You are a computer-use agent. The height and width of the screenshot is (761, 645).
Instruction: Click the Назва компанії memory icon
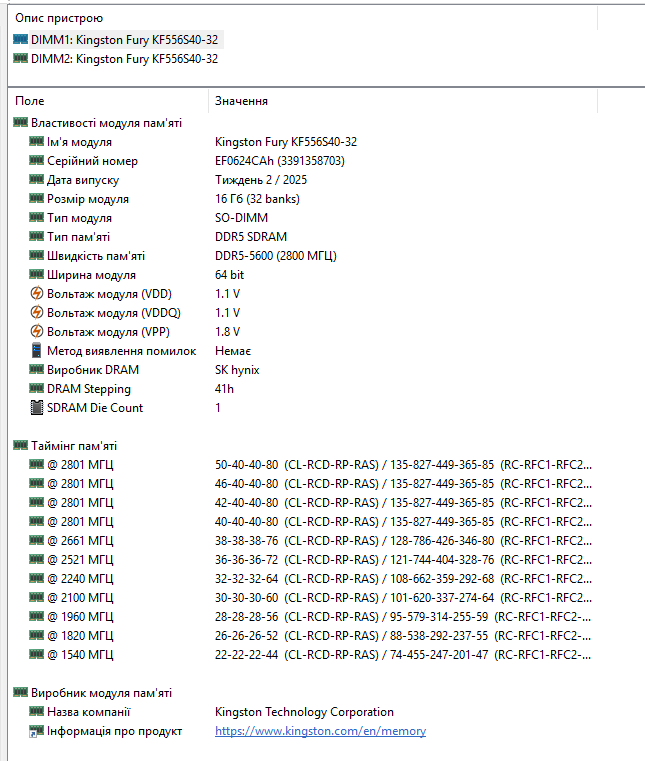(37, 712)
